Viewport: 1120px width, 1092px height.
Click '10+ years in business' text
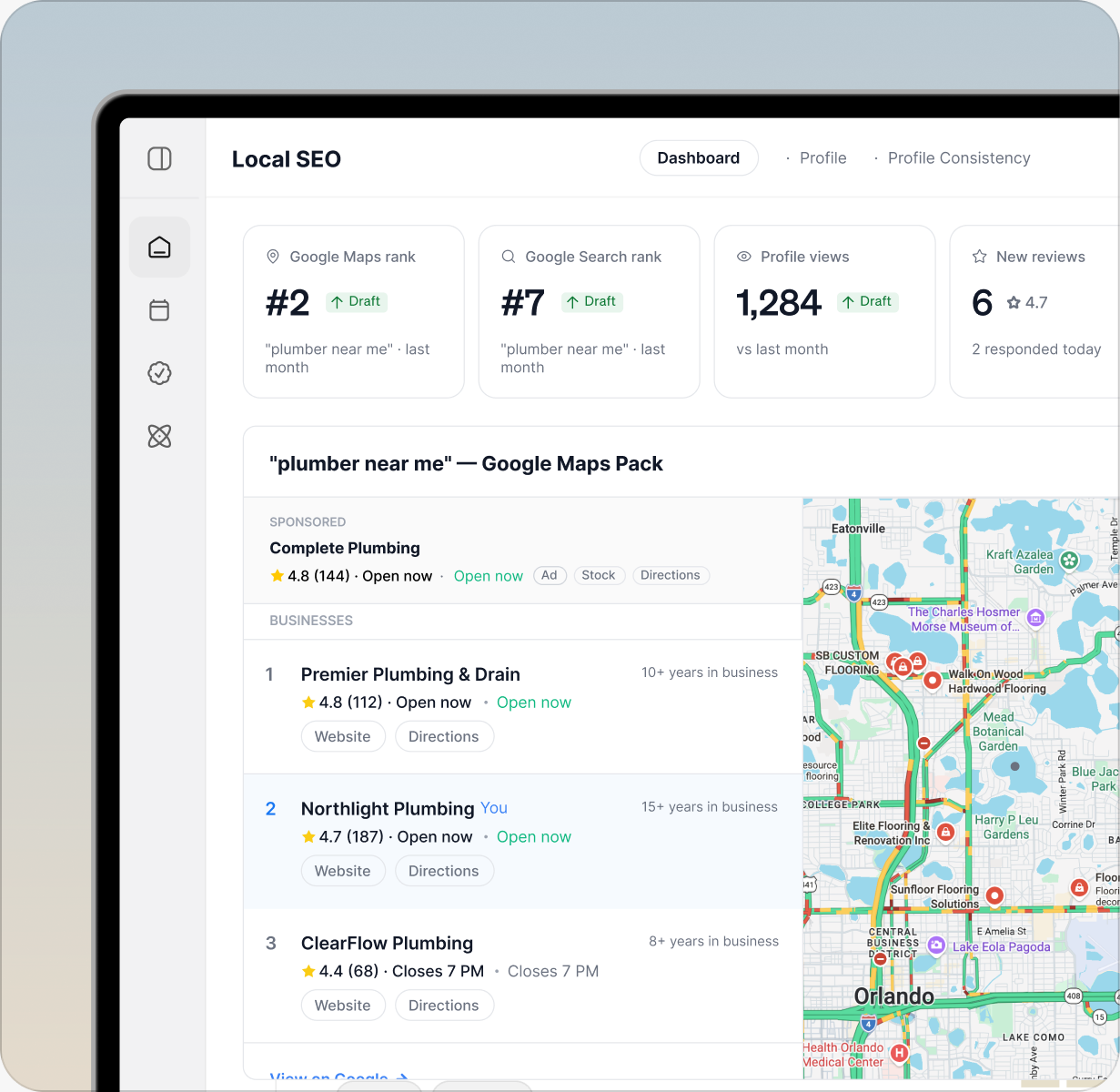tap(710, 672)
